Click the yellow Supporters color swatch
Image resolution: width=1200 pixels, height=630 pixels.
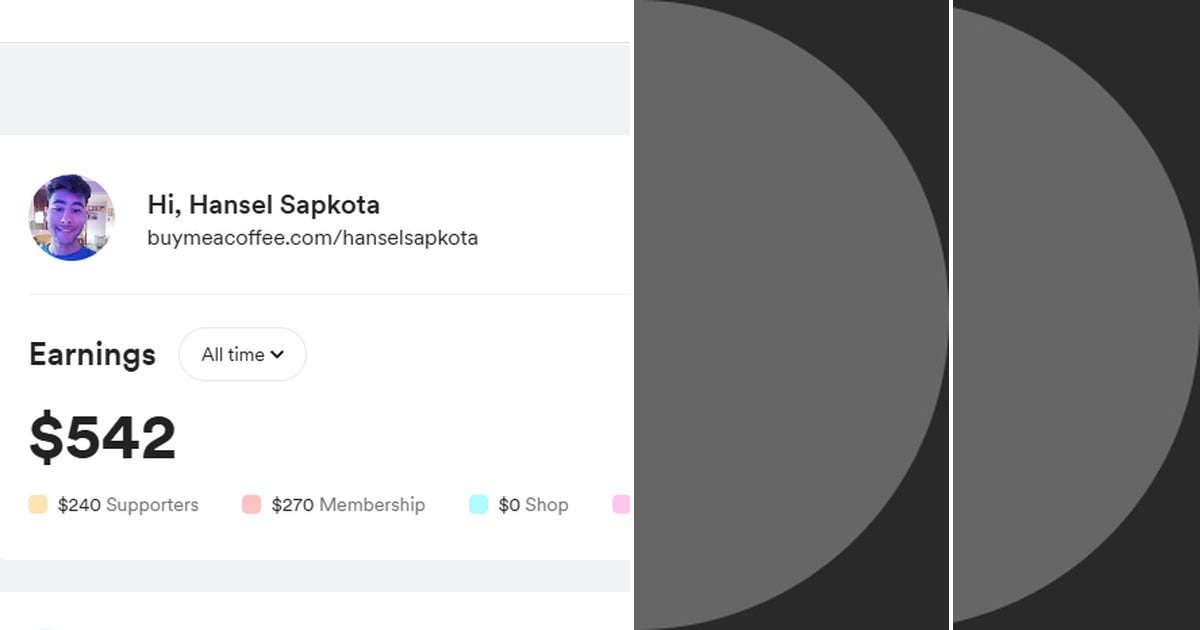[x=38, y=505]
